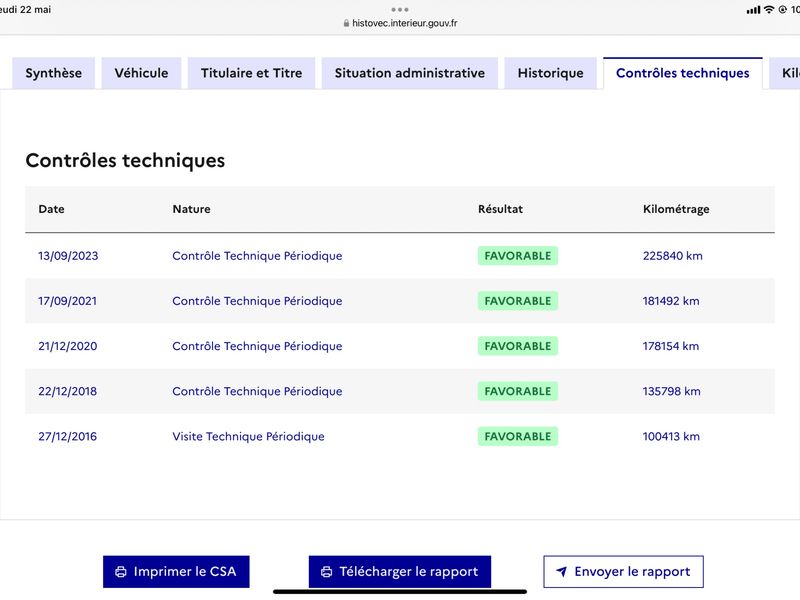Screen dimensions: 800x600
Task: Open the partially visible Kilométrage tab
Action: pos(787,73)
